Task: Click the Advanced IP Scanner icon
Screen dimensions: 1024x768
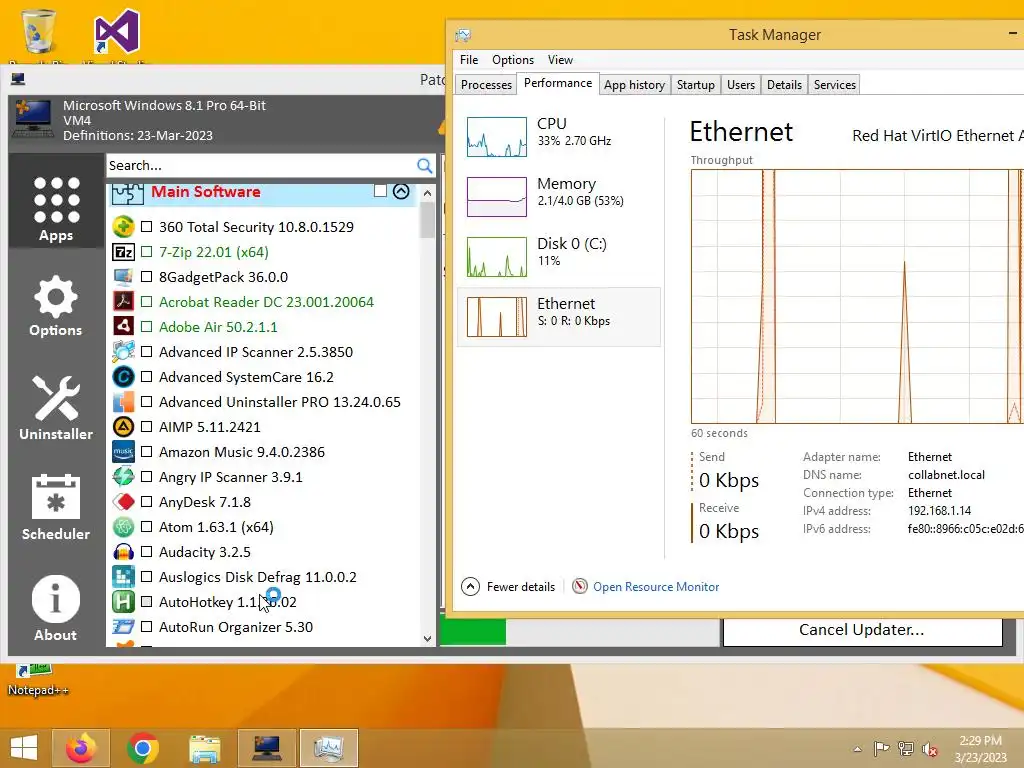Action: (123, 352)
